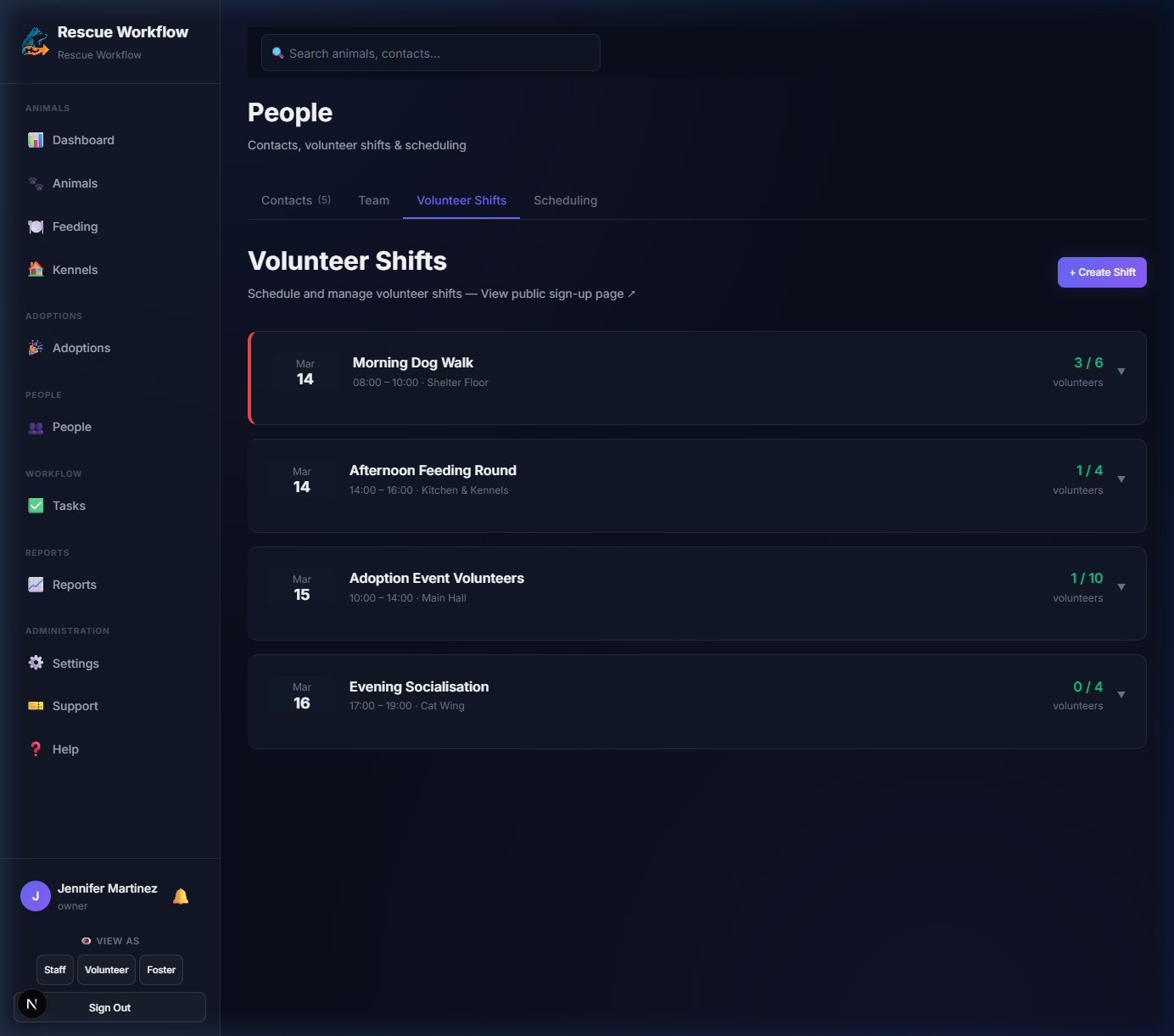Viewport: 1174px width, 1036px height.
Task: Click the Sign Out button
Action: pos(110,1008)
